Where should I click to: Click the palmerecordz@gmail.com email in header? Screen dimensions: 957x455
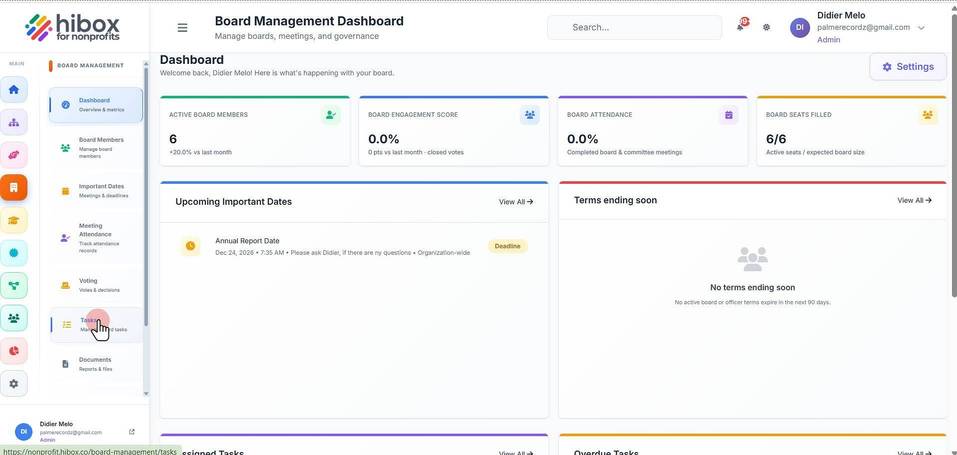863,27
